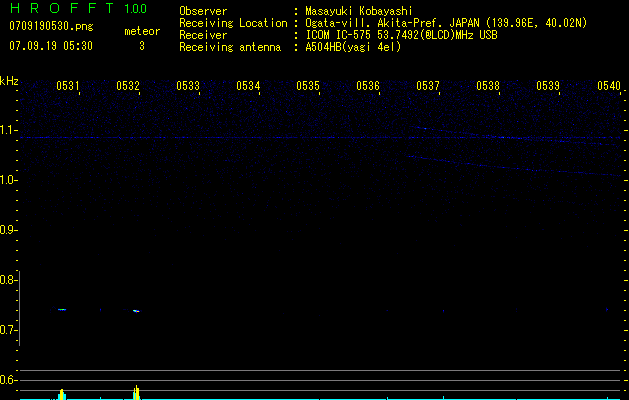Click the observer name Masayuki Kobayashi

click(x=358, y=11)
